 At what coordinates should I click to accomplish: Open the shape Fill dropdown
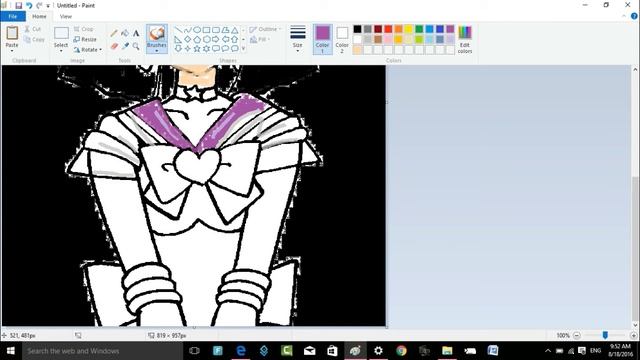(x=260, y=39)
